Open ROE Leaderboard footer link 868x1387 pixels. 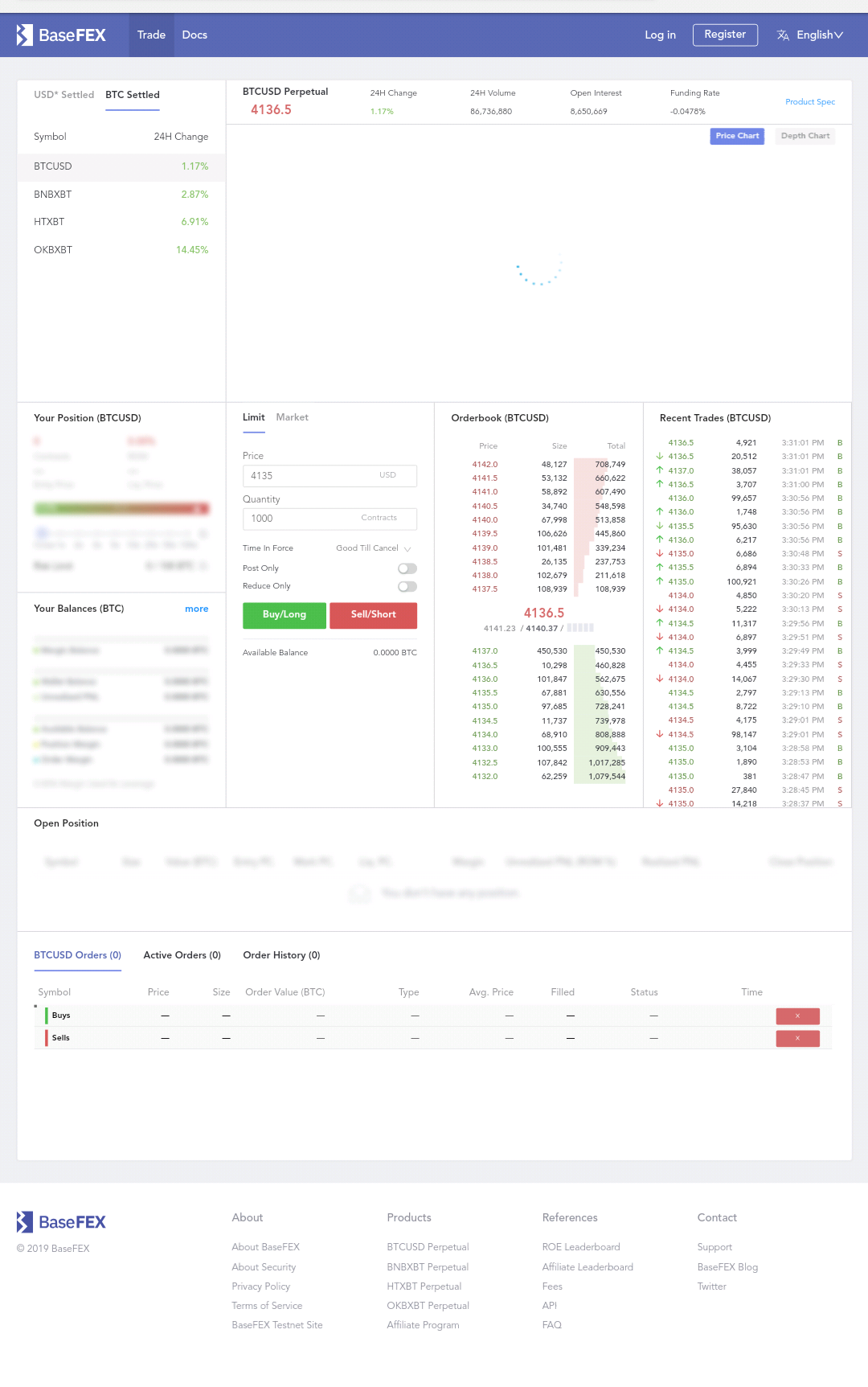[x=581, y=1247]
